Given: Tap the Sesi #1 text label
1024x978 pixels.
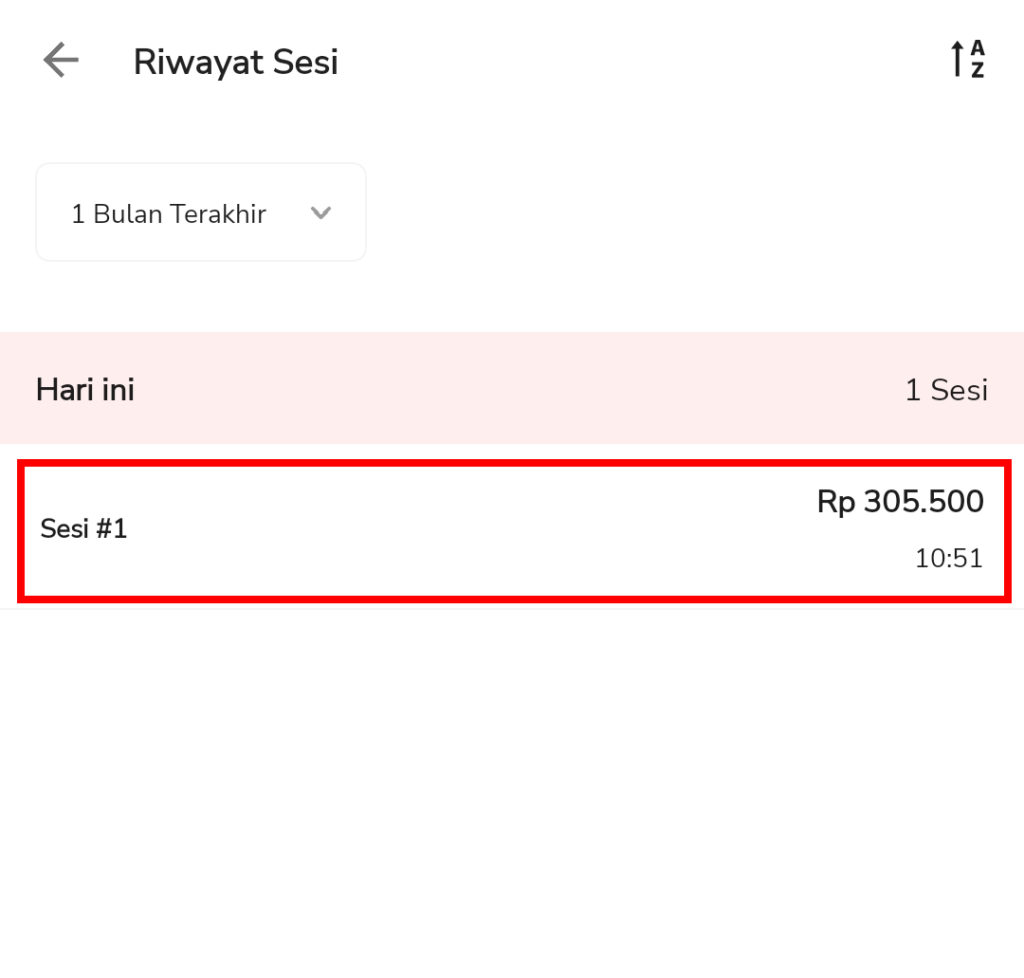Looking at the screenshot, I should (x=83, y=529).
